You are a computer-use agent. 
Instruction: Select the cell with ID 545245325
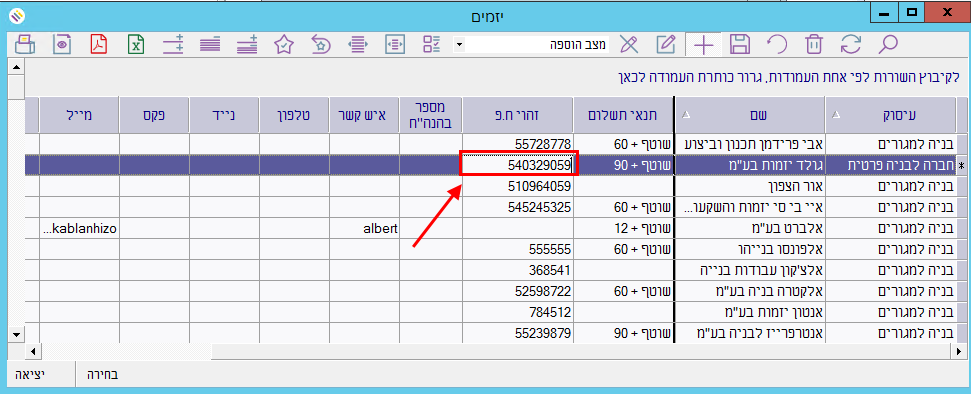518,207
